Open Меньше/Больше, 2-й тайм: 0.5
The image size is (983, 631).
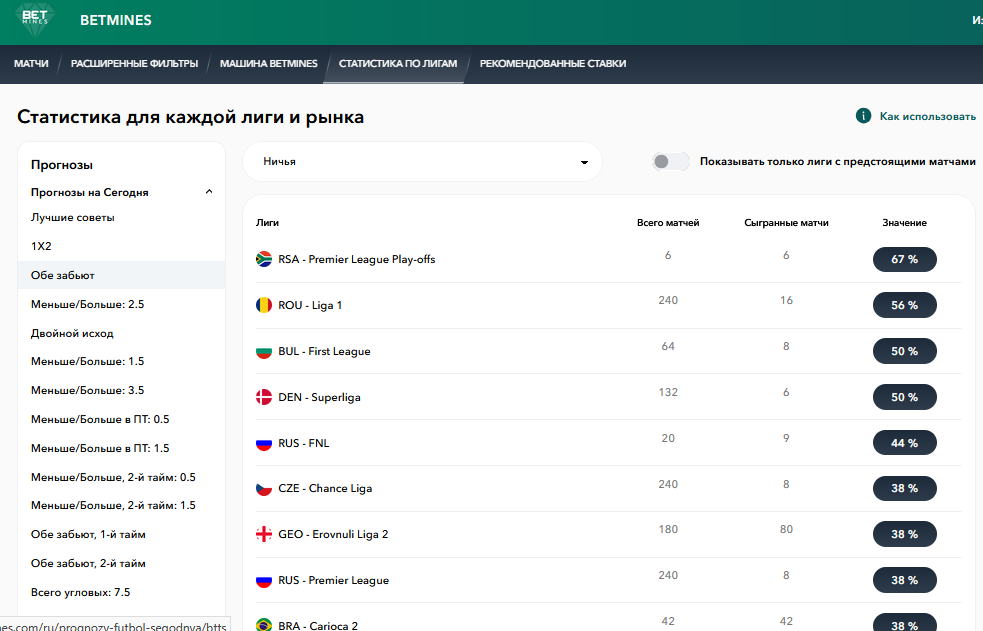click(113, 477)
